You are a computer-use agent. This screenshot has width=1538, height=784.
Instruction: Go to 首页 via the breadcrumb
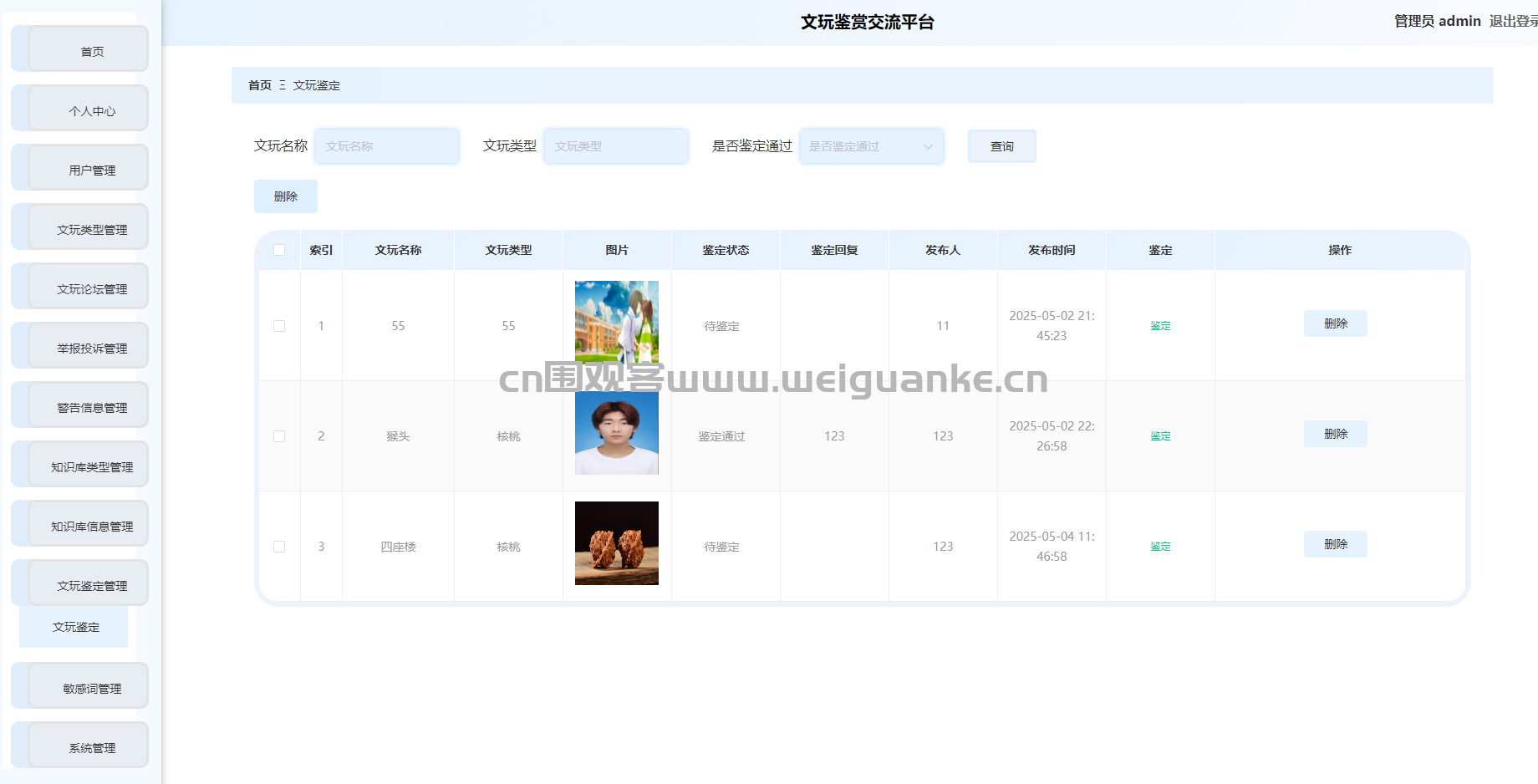(259, 85)
